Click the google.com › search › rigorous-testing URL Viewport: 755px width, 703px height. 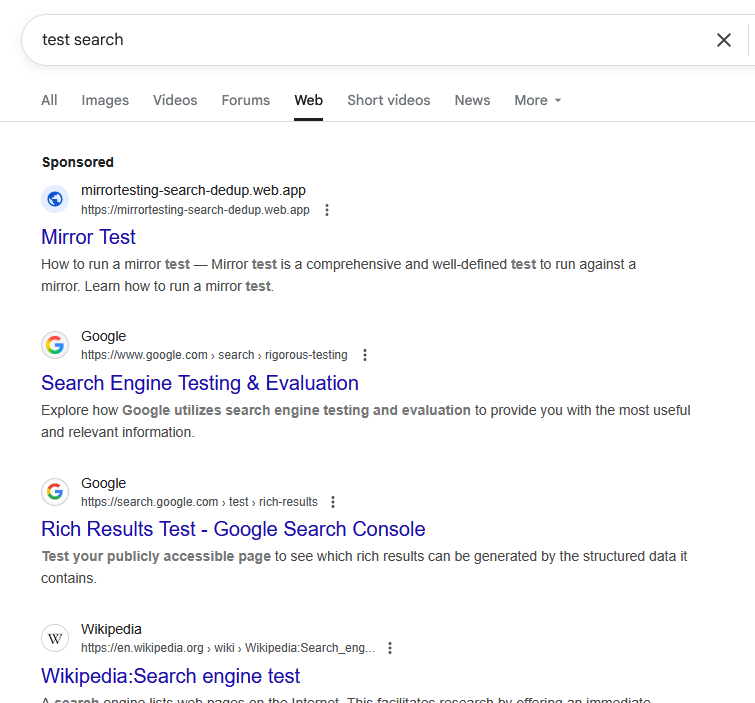pos(214,355)
